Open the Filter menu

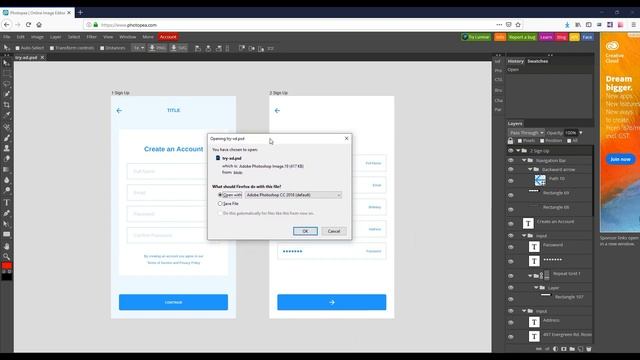click(91, 37)
